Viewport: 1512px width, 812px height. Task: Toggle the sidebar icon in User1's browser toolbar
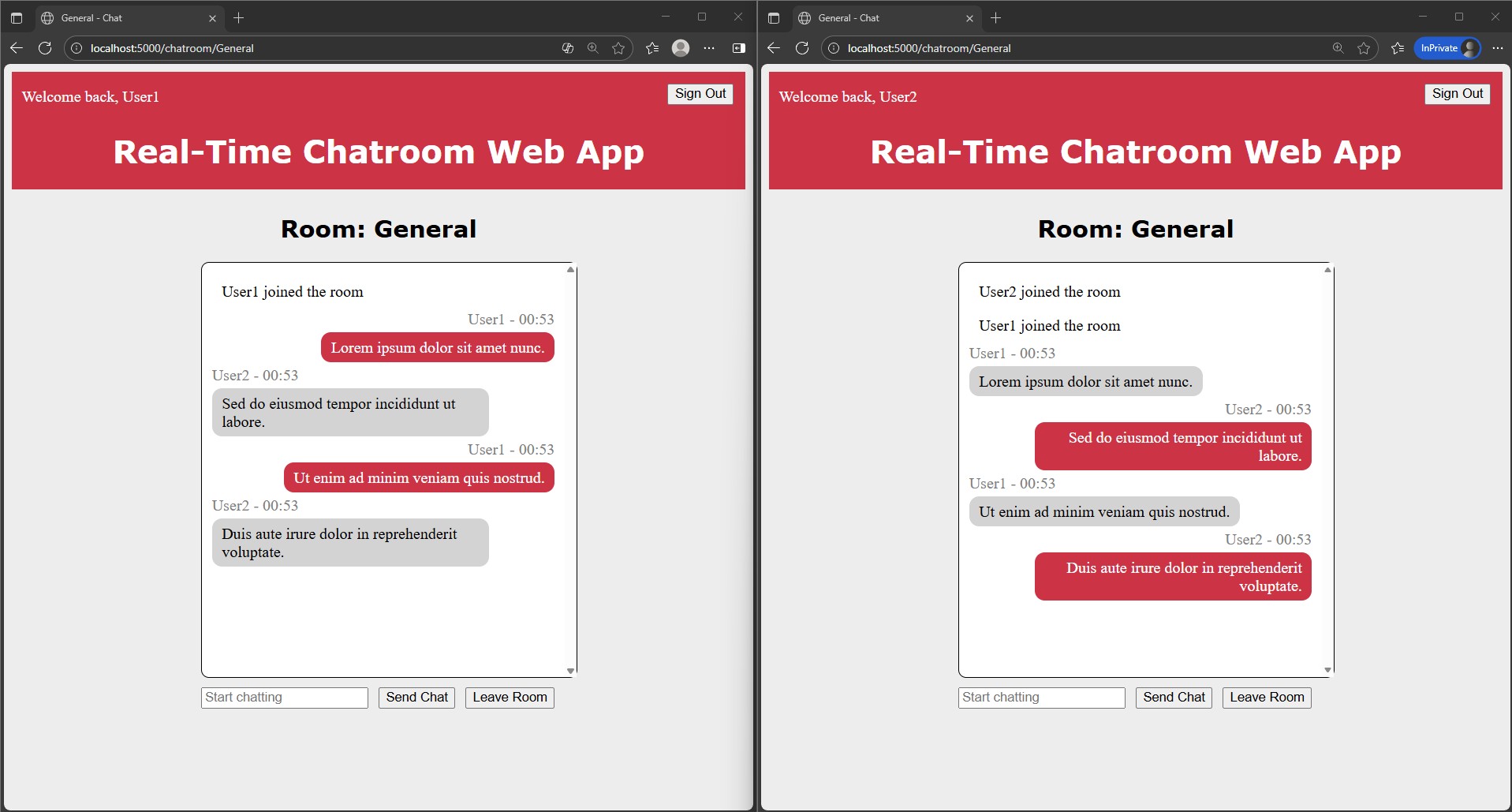[739, 48]
